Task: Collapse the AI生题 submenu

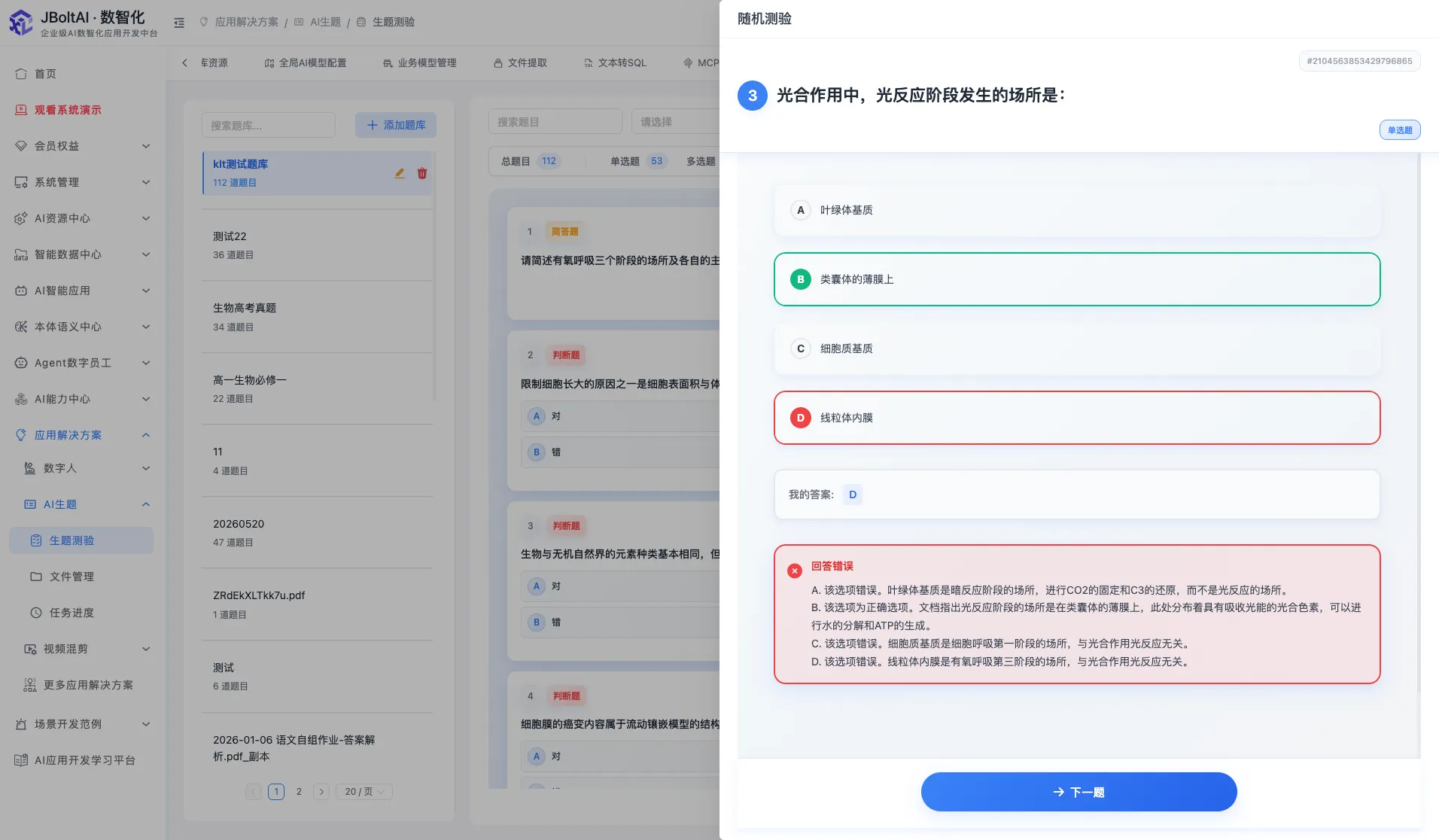Action: (x=146, y=504)
